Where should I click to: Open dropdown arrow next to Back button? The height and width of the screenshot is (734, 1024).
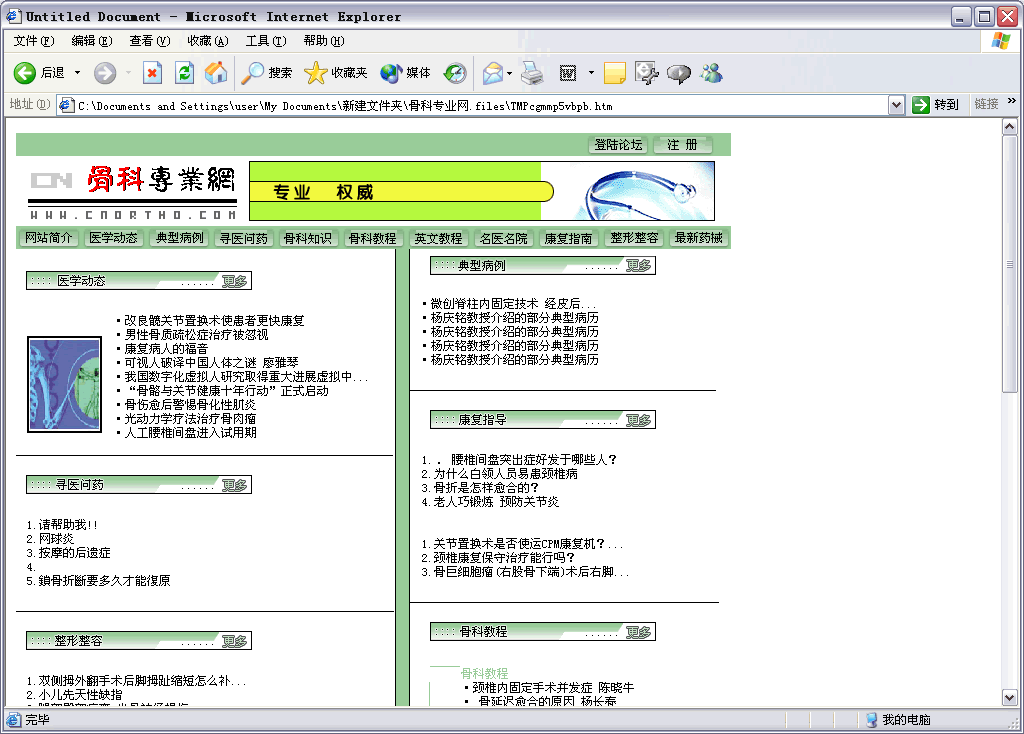77,73
